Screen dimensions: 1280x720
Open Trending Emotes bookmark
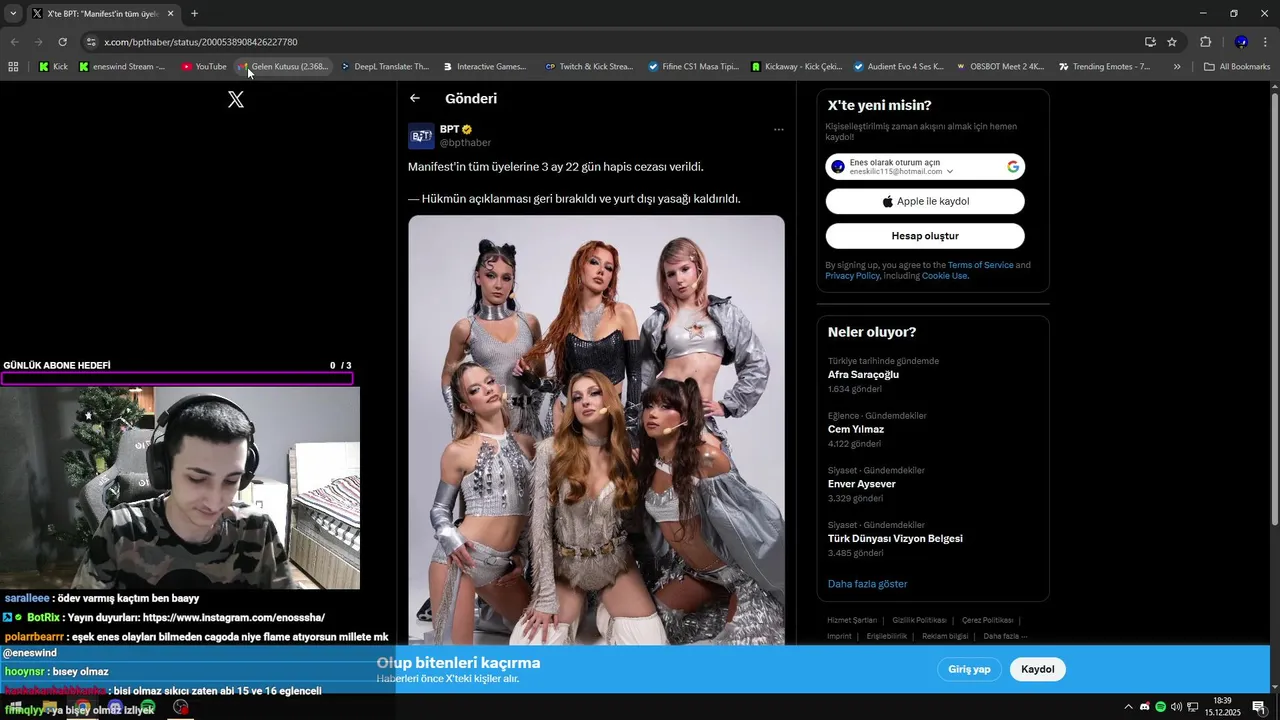1104,67
